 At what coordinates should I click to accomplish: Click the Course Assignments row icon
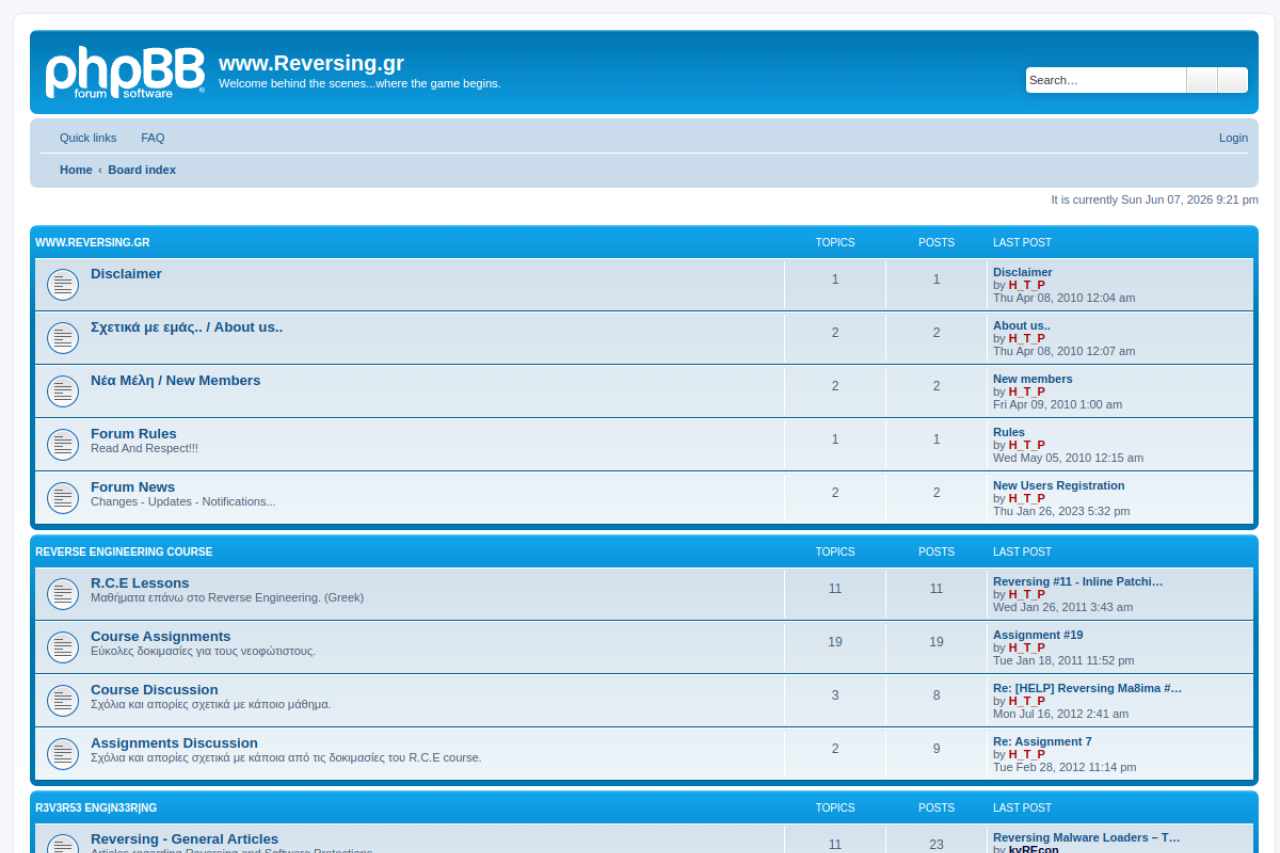pos(63,647)
